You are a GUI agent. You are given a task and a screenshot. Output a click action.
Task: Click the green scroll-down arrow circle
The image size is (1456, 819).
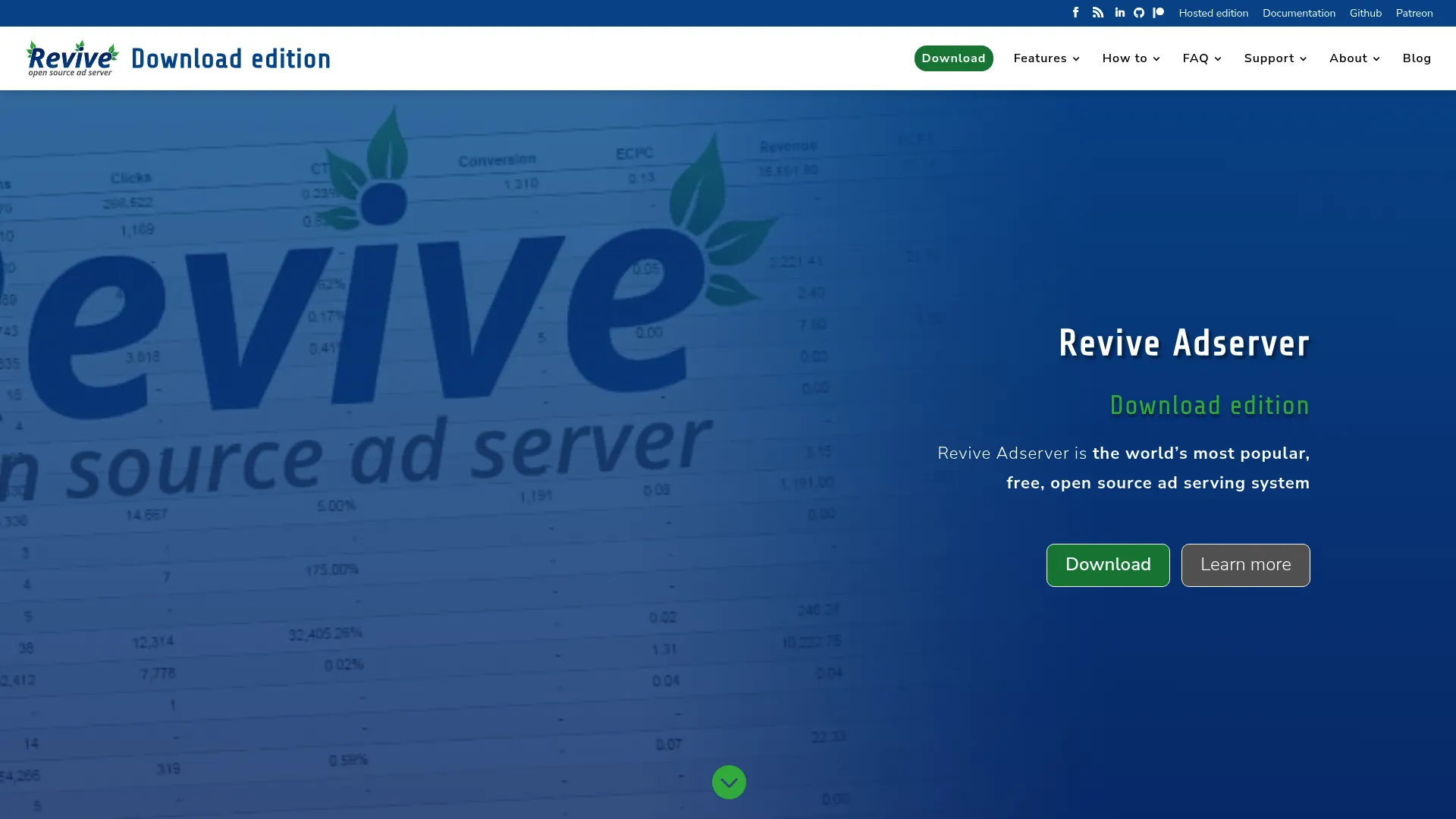tap(729, 782)
